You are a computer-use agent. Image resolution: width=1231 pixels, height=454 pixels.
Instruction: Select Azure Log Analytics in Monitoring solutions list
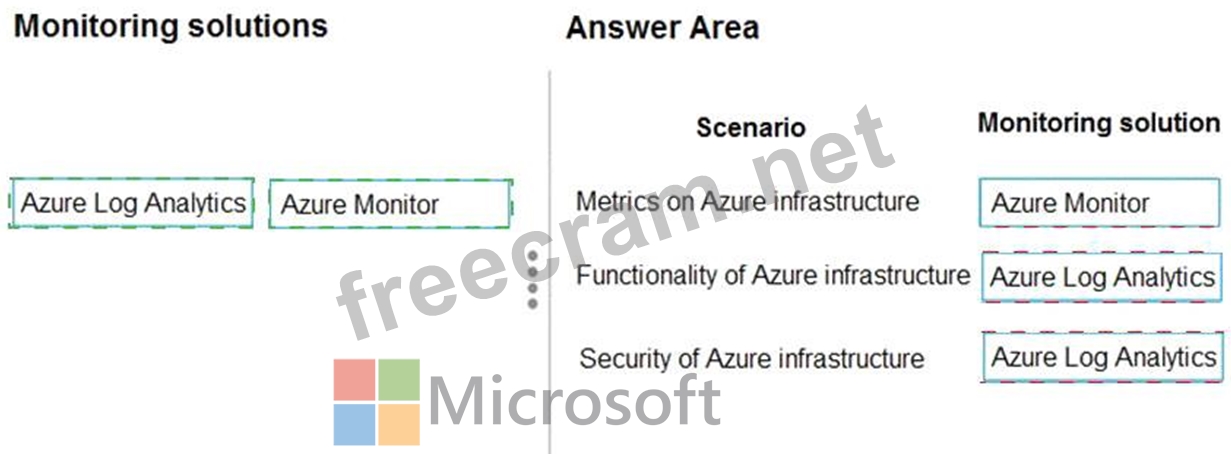tap(132, 204)
